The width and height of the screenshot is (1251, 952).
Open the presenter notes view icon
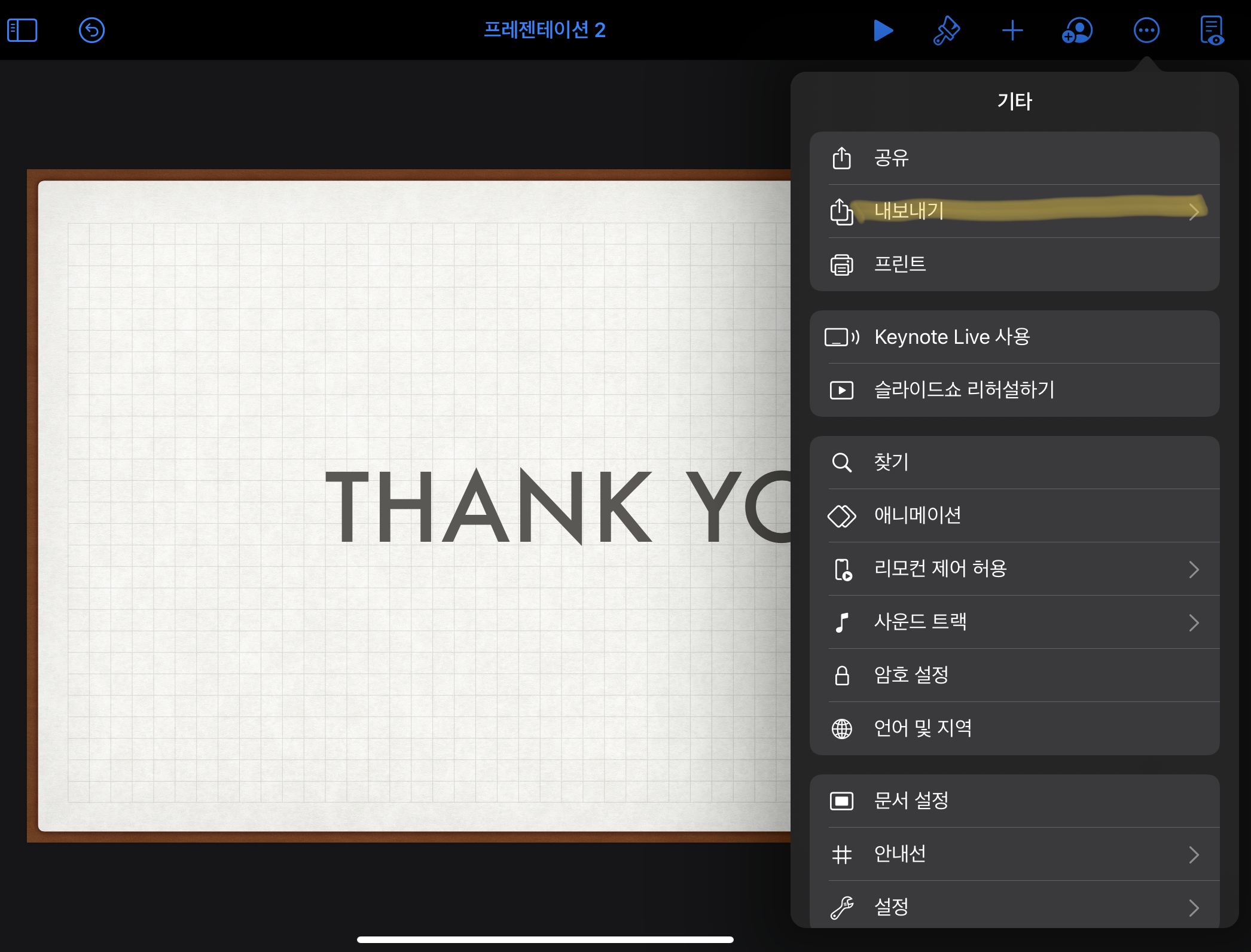click(1212, 30)
